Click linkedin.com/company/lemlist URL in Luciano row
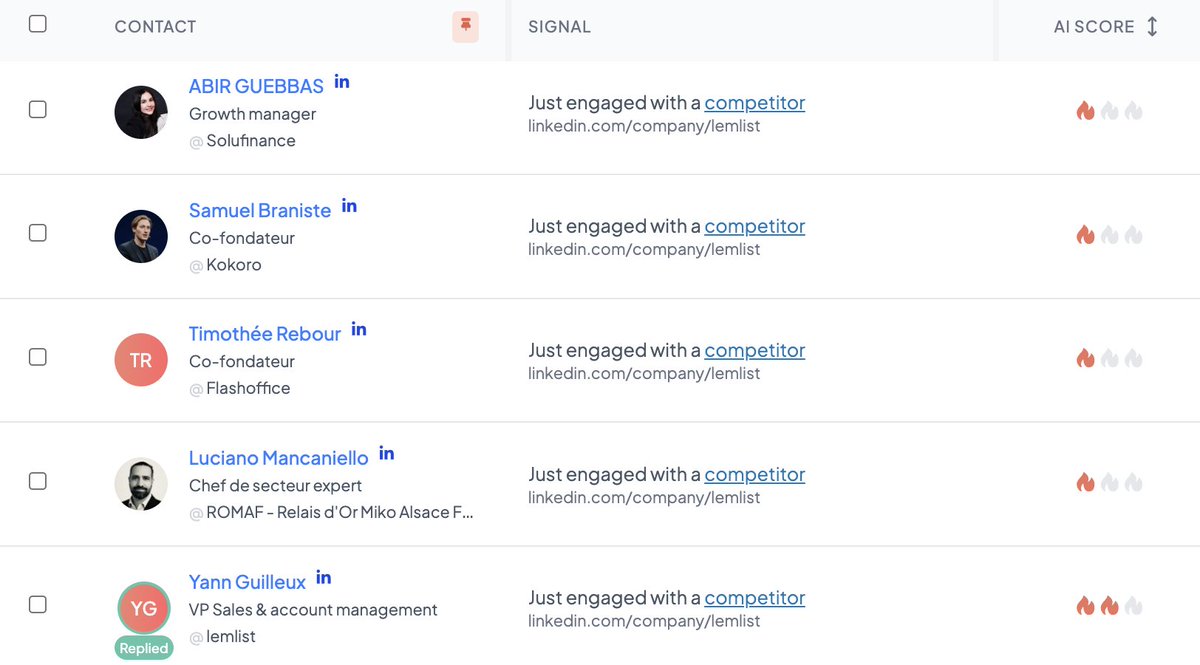Screen dimensions: 1200x665 pyautogui.click(x=644, y=497)
